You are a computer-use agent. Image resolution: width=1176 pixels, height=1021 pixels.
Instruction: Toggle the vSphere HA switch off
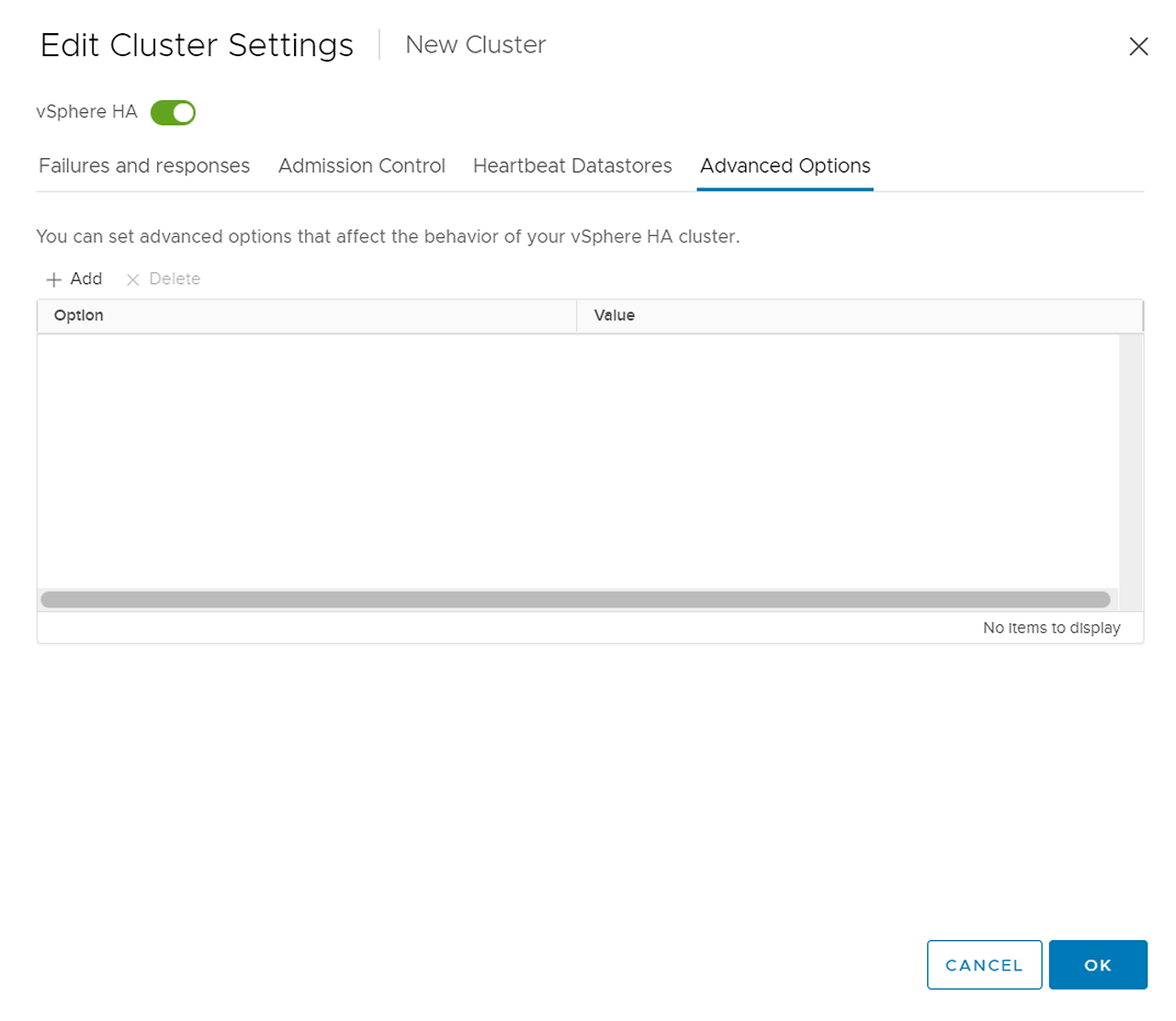click(173, 112)
